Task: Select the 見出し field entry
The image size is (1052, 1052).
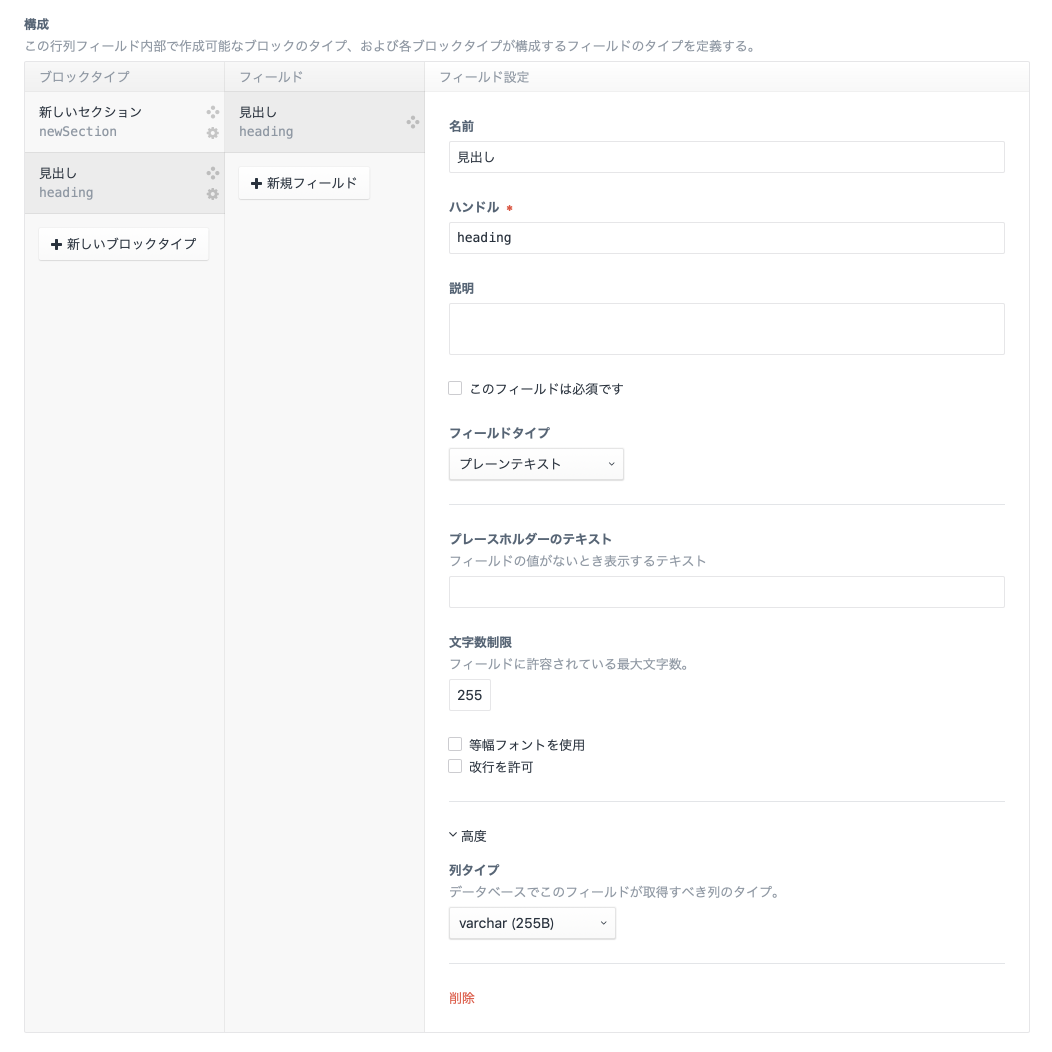Action: tap(300, 121)
